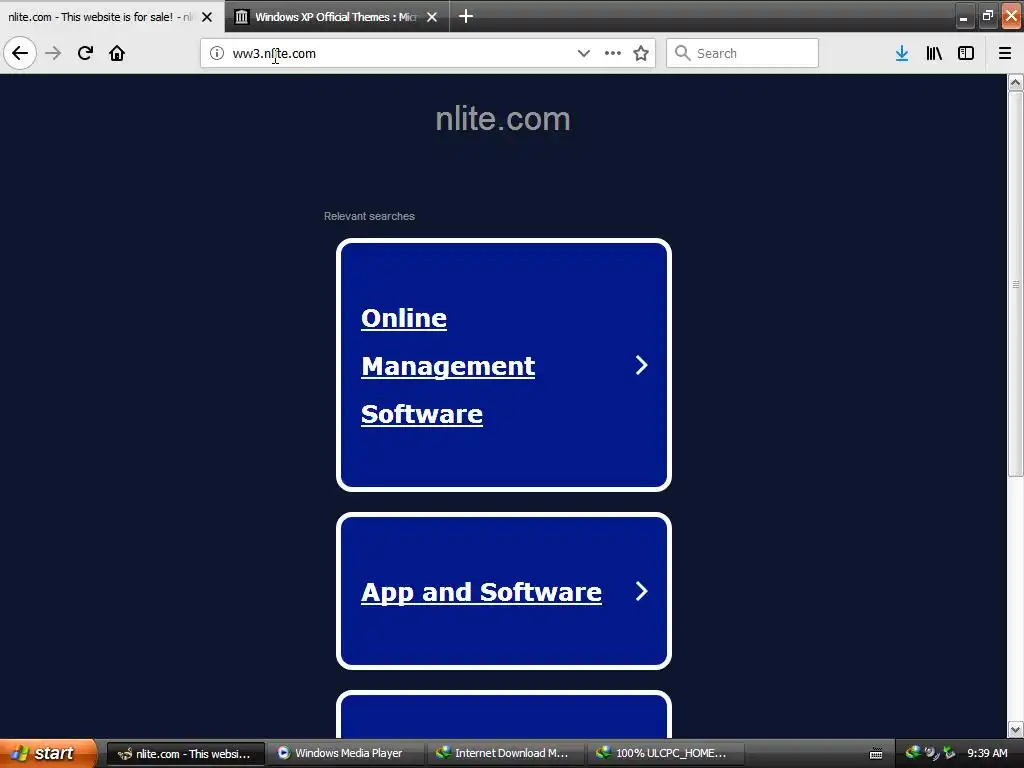Click the scrollbar up arrow
The height and width of the screenshot is (768, 1024).
(x=1015, y=82)
